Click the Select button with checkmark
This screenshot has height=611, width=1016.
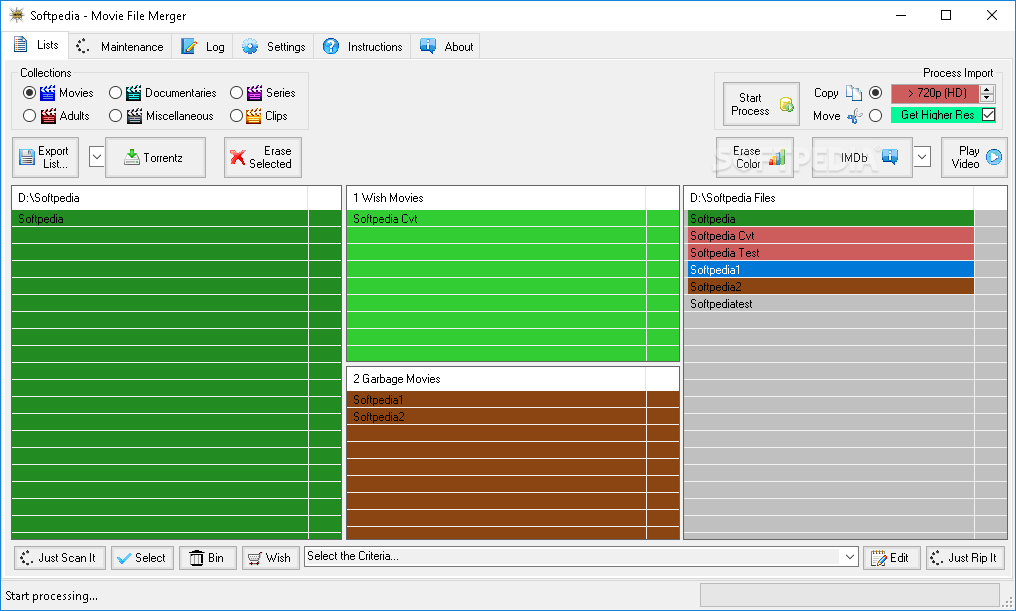tap(143, 558)
